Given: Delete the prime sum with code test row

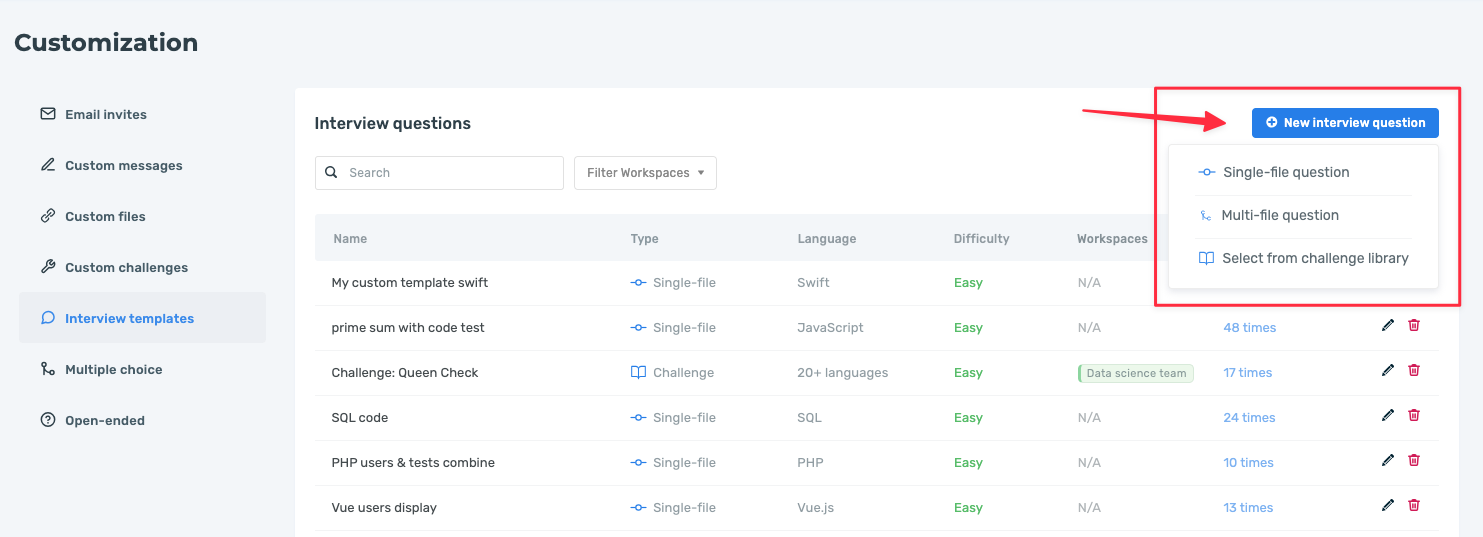Looking at the screenshot, I should [x=1414, y=325].
